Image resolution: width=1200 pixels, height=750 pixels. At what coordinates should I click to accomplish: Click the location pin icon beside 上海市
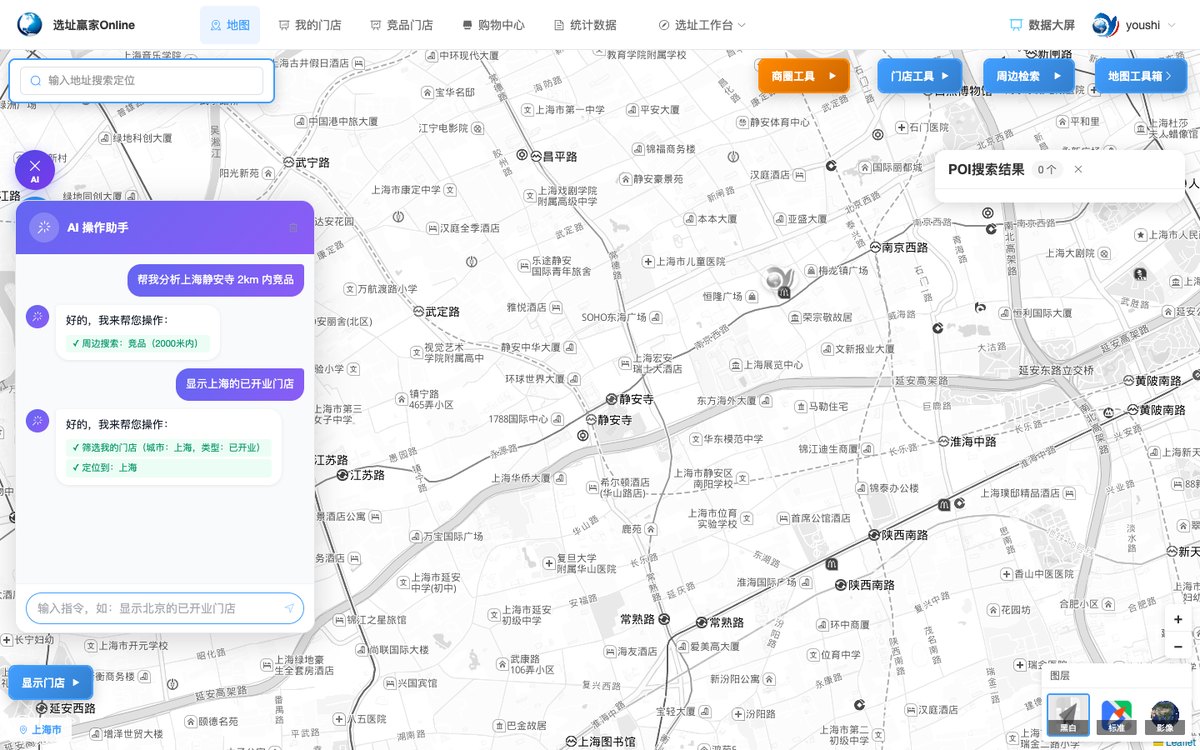22,730
